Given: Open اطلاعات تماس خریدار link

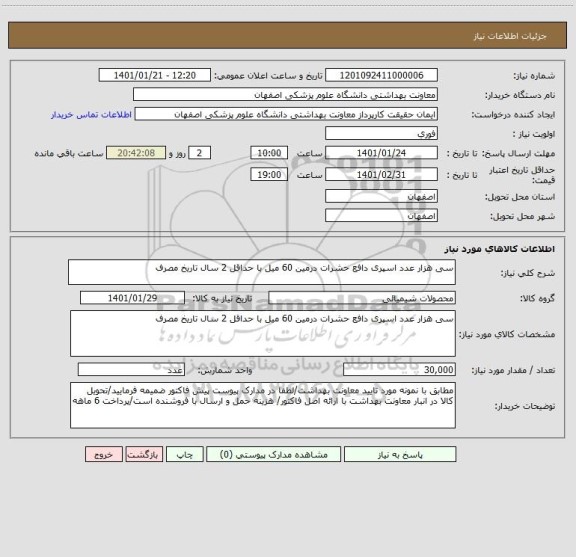Looking at the screenshot, I should point(91,115).
